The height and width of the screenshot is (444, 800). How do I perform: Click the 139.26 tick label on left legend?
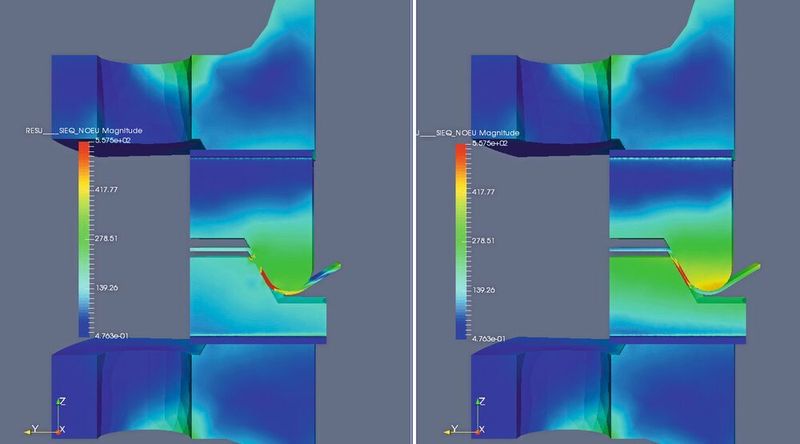106,288
